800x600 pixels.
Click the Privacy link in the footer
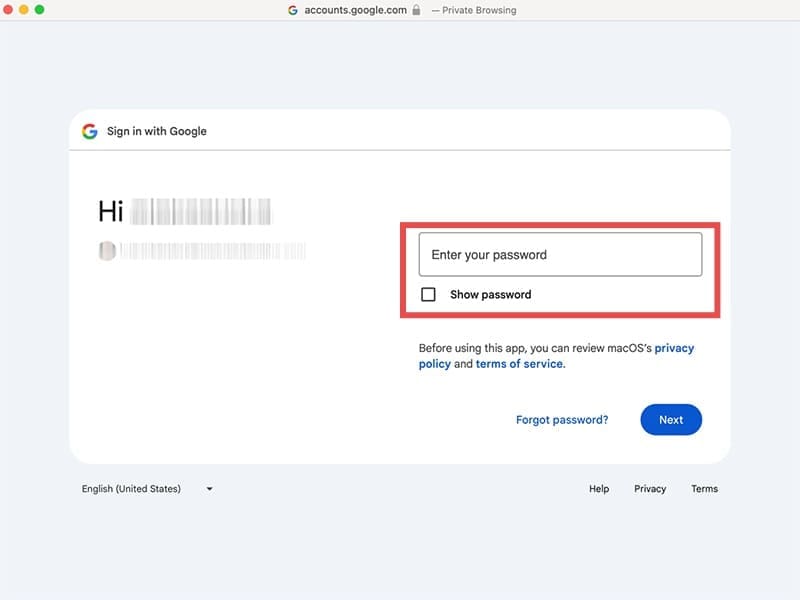[650, 489]
